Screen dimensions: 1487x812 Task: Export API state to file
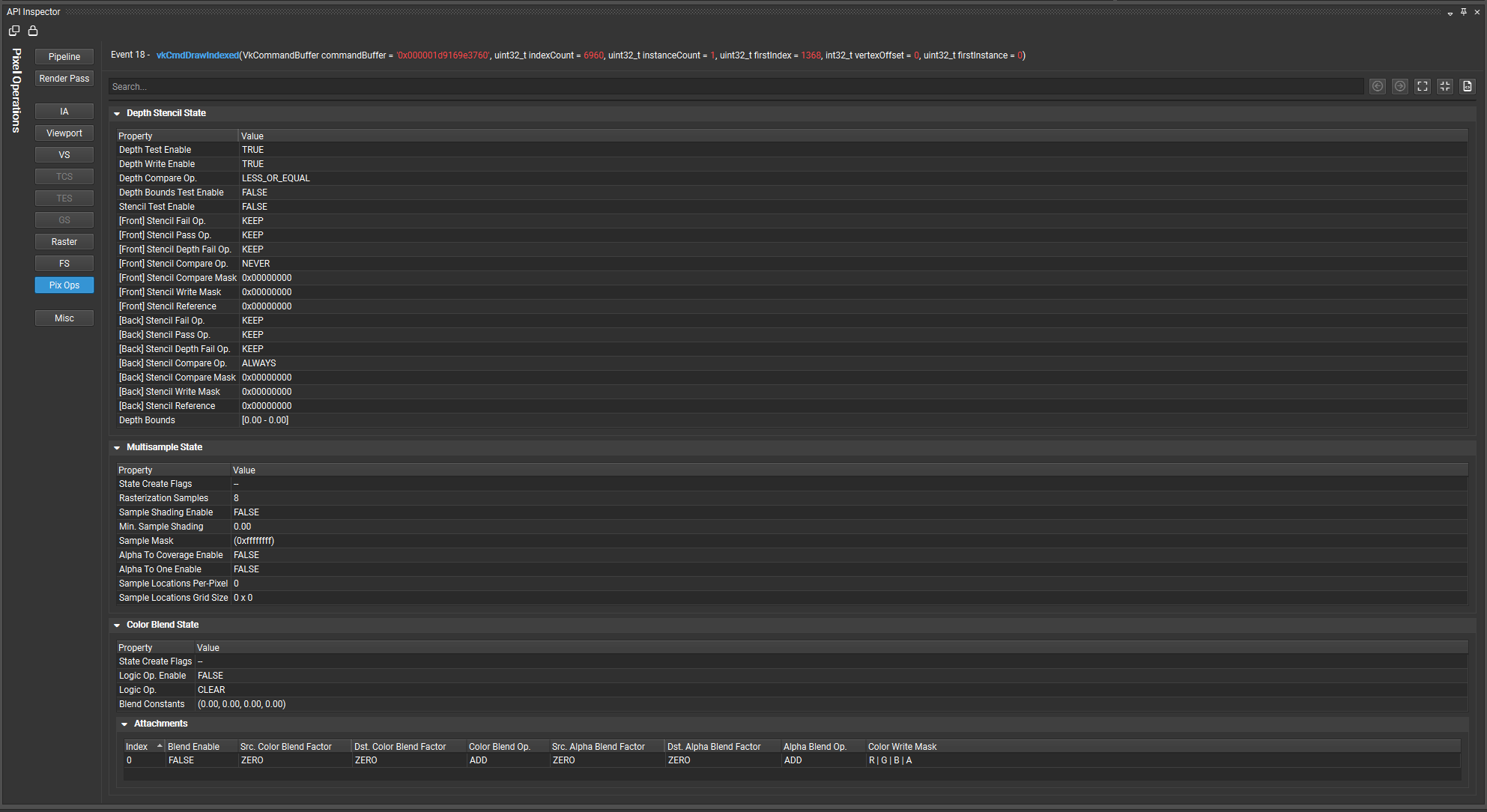(x=1467, y=86)
